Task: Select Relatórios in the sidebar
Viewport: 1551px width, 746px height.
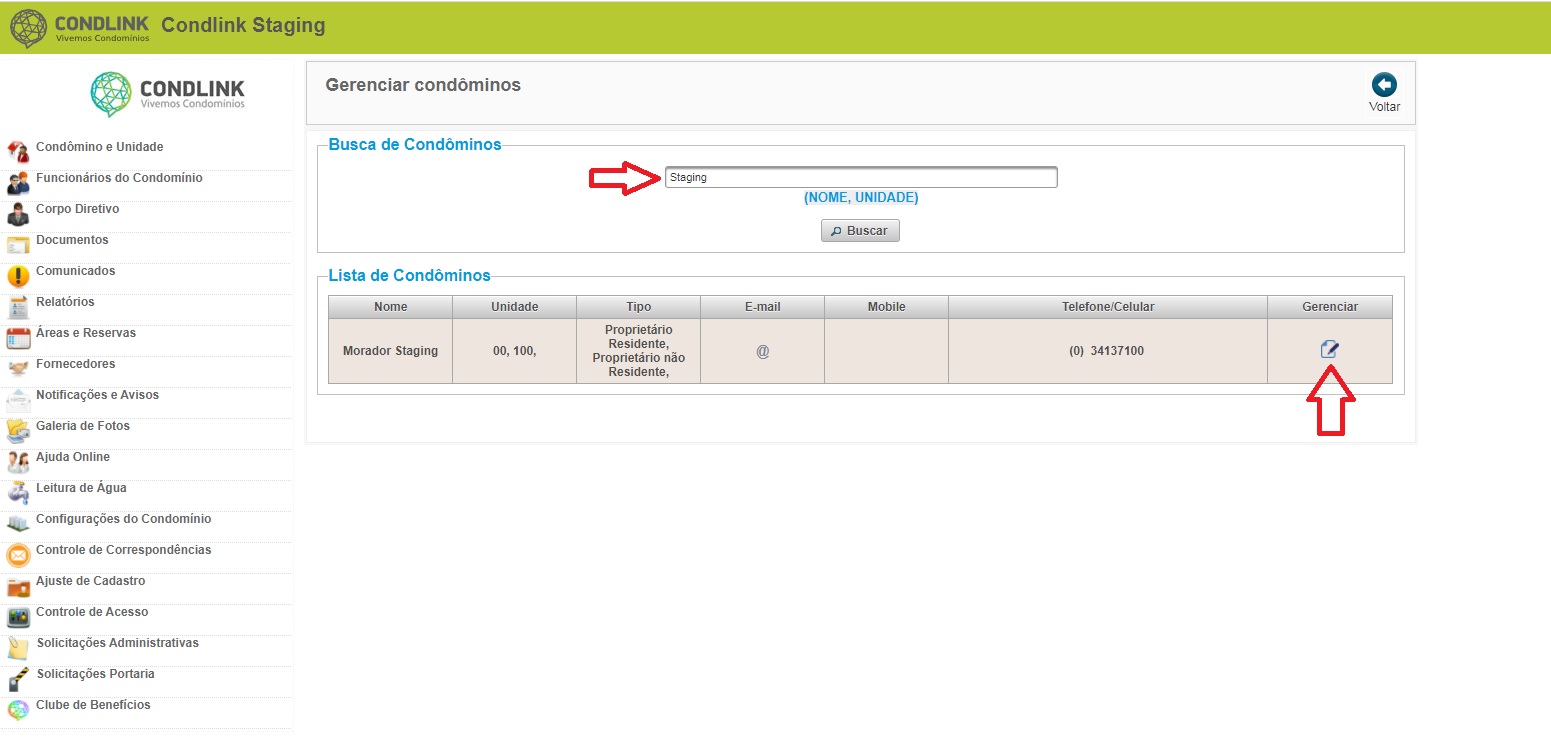Action: (65, 302)
